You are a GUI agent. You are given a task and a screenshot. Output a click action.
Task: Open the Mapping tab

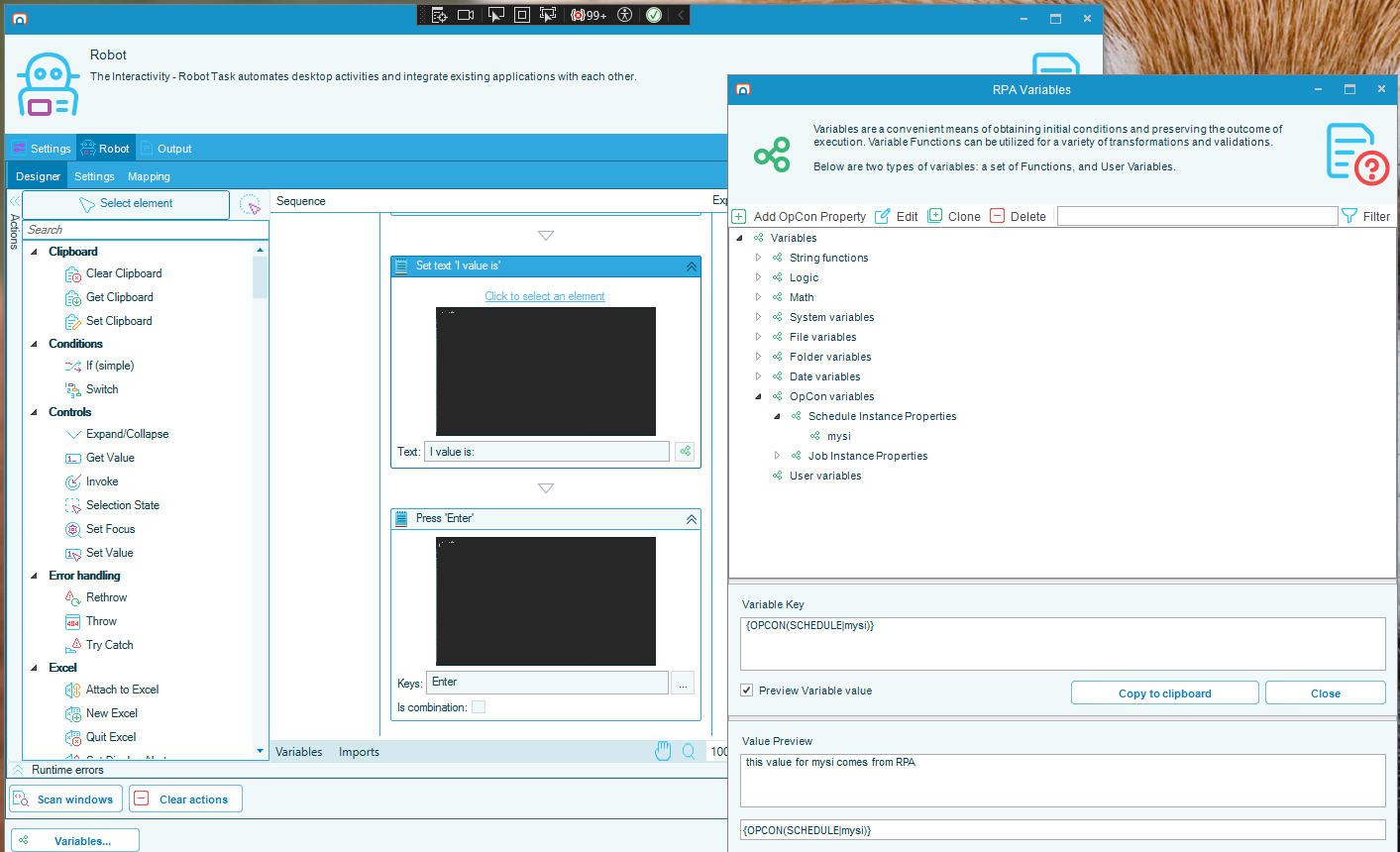click(149, 175)
